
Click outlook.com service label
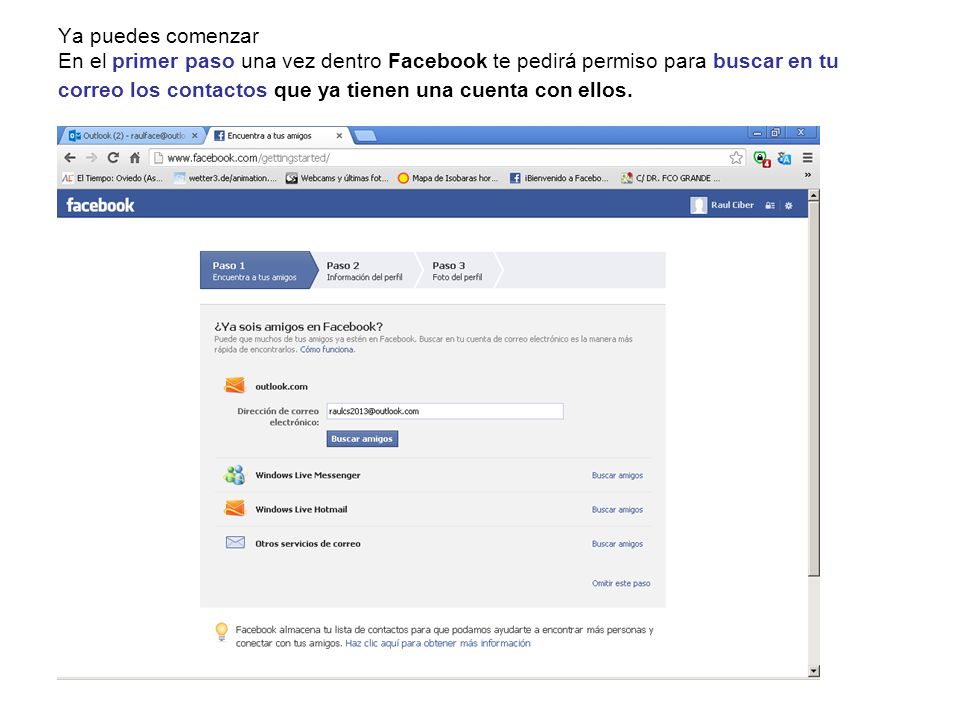282,386
